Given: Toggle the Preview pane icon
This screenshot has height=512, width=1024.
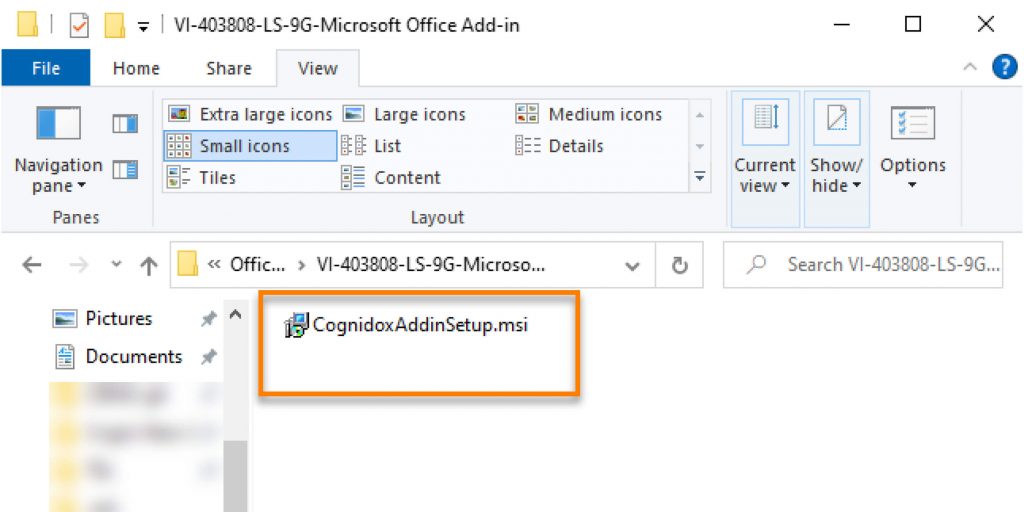Looking at the screenshot, I should [x=125, y=124].
